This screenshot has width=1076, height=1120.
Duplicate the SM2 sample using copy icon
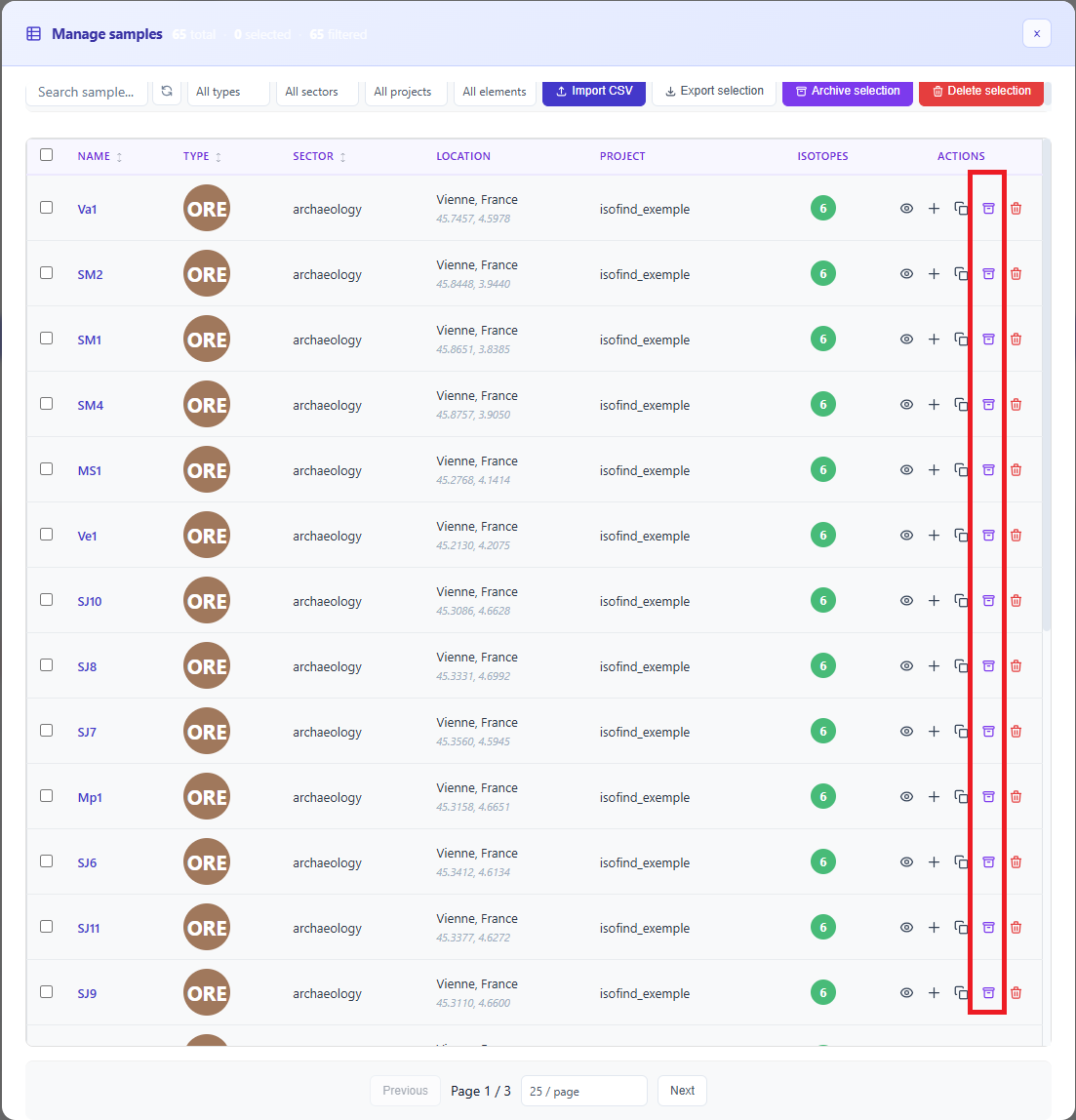(x=961, y=273)
